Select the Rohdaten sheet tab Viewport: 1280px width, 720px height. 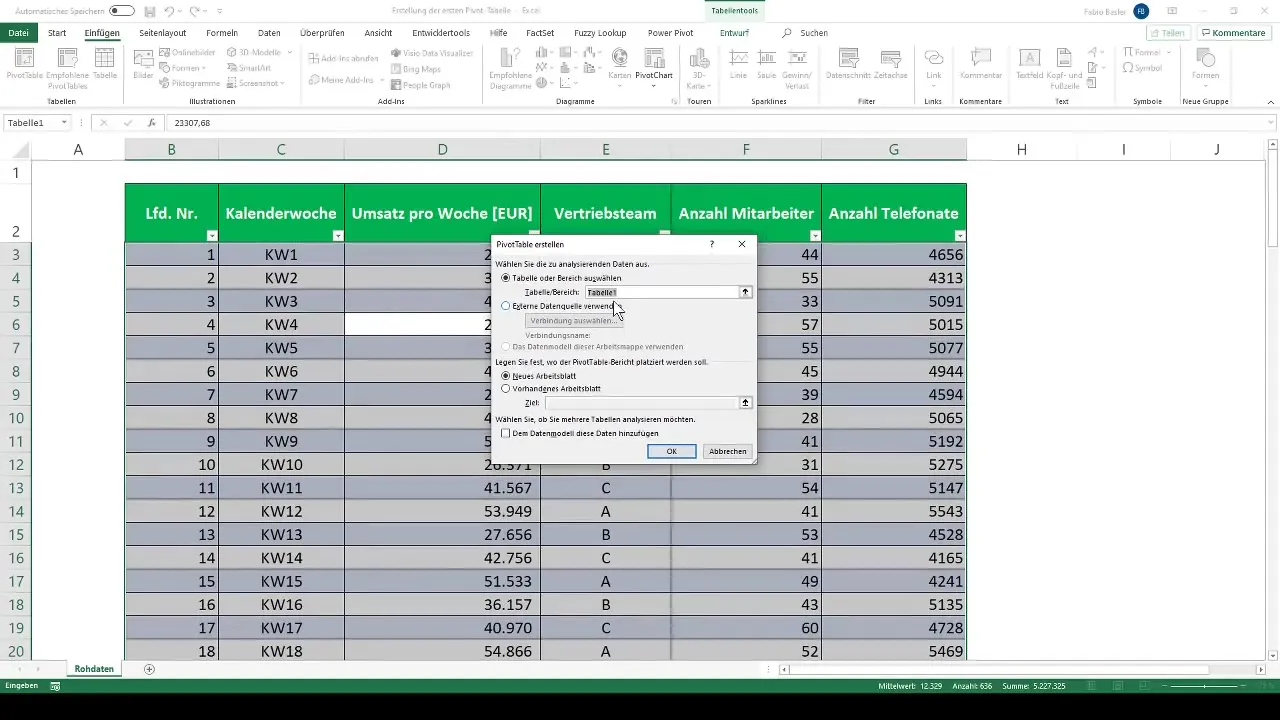click(x=94, y=669)
